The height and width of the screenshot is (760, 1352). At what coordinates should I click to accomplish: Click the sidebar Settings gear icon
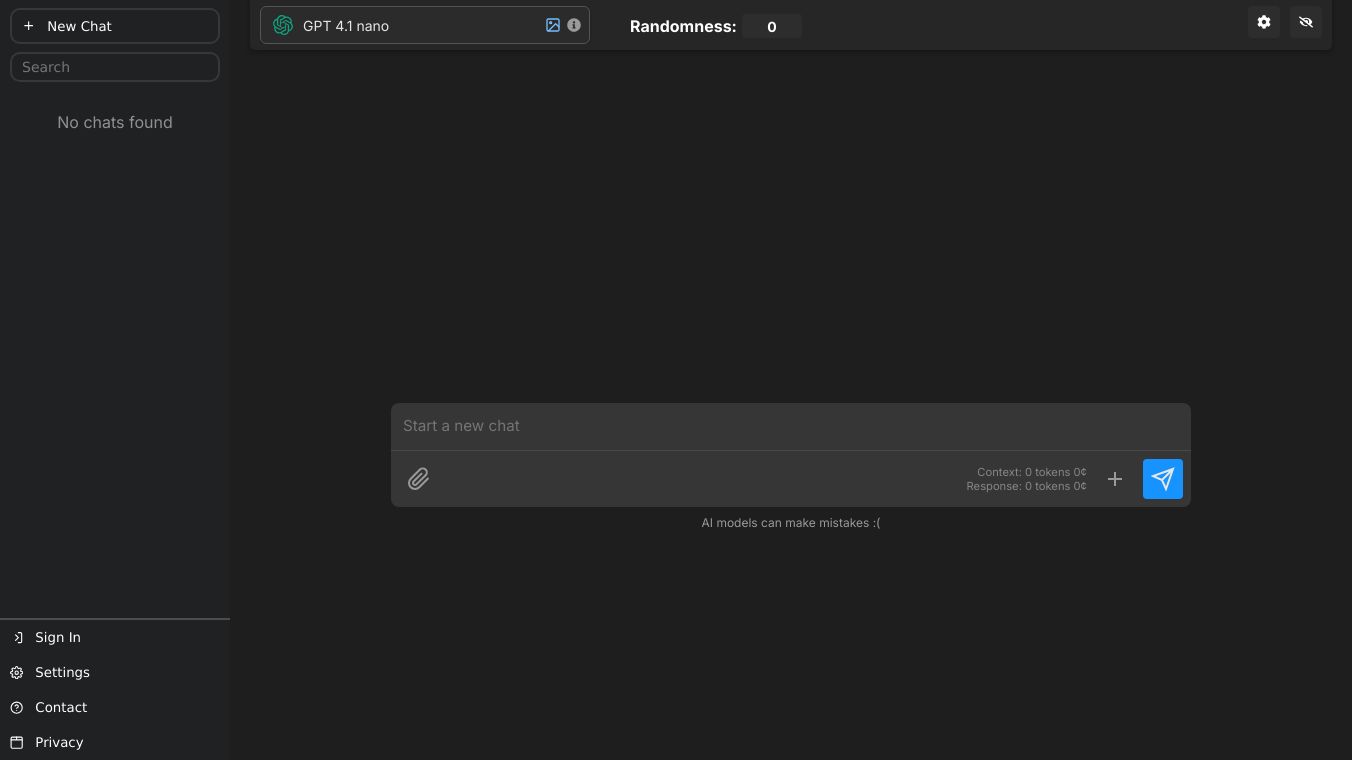[17, 672]
